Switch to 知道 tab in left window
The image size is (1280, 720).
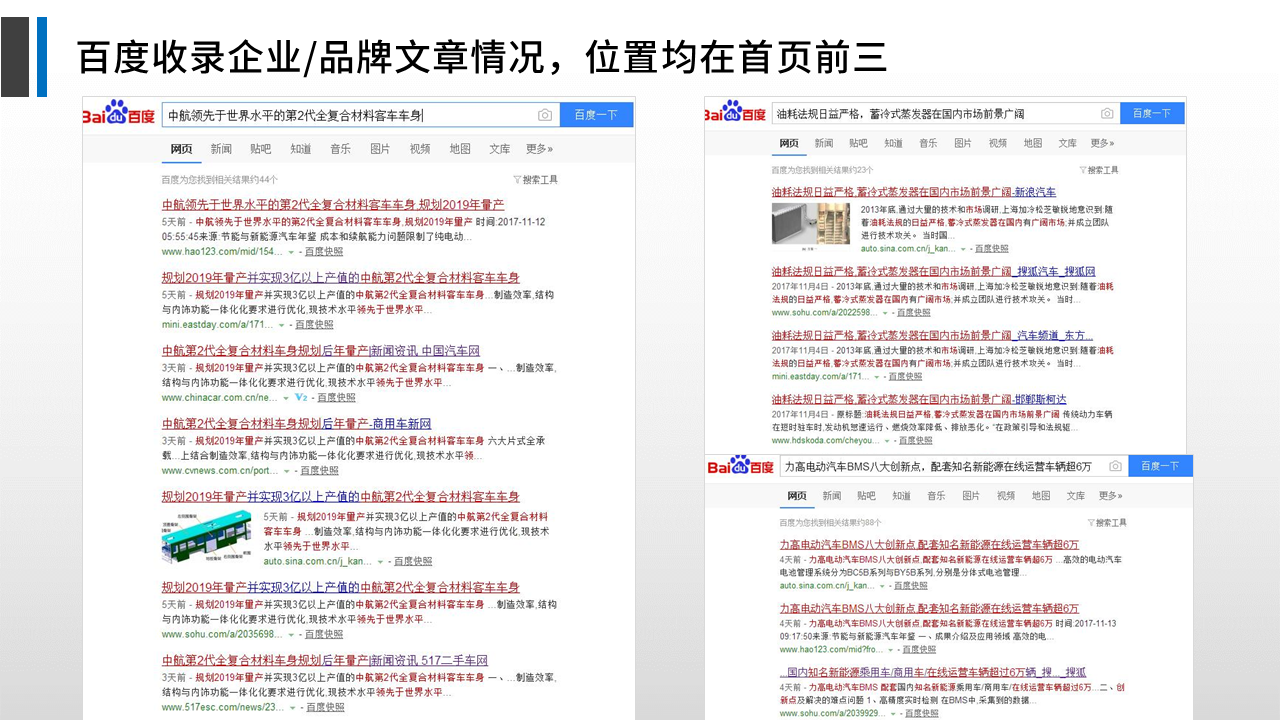[301, 149]
